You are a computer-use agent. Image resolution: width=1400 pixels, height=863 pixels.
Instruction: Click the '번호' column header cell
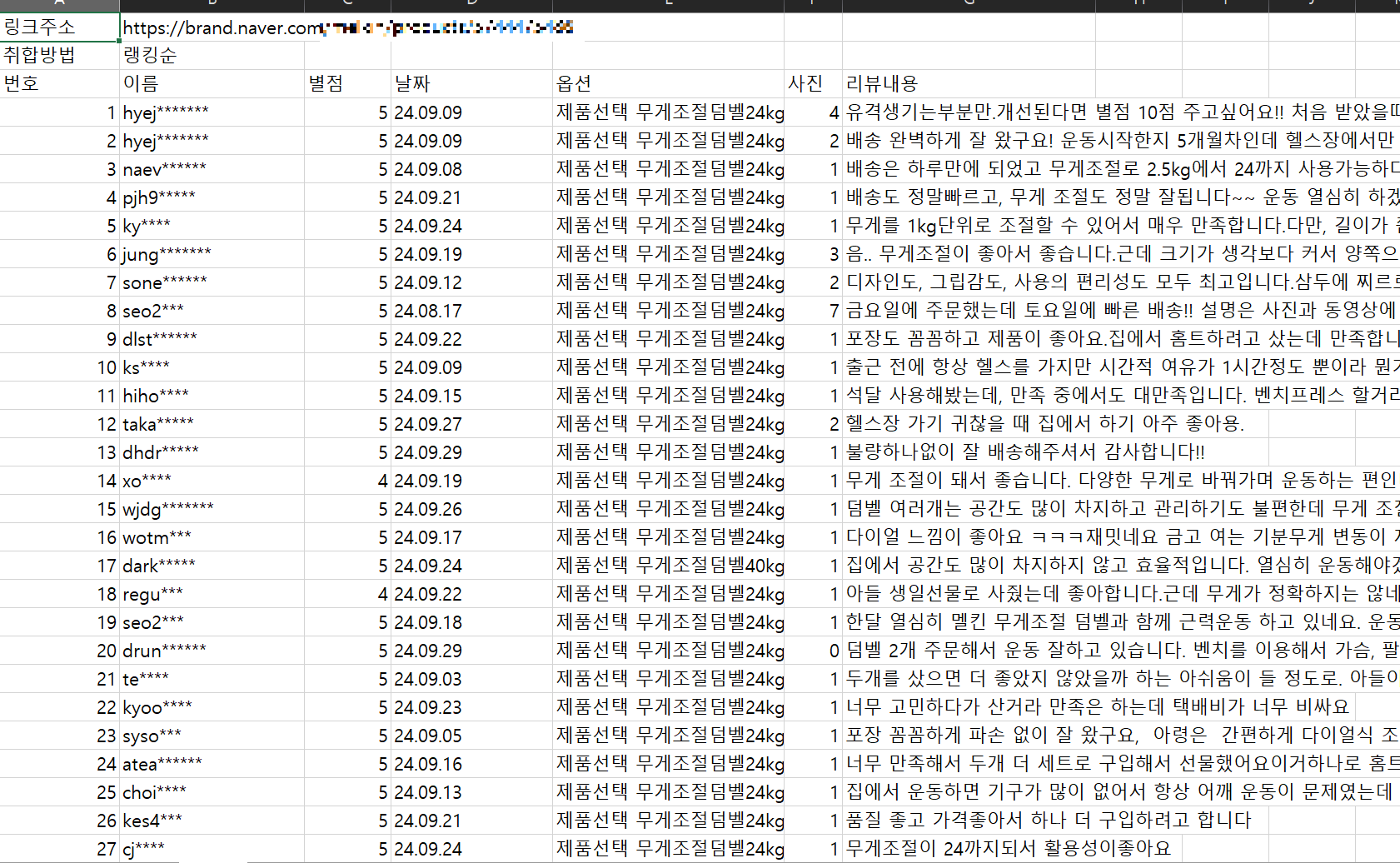tap(60, 84)
